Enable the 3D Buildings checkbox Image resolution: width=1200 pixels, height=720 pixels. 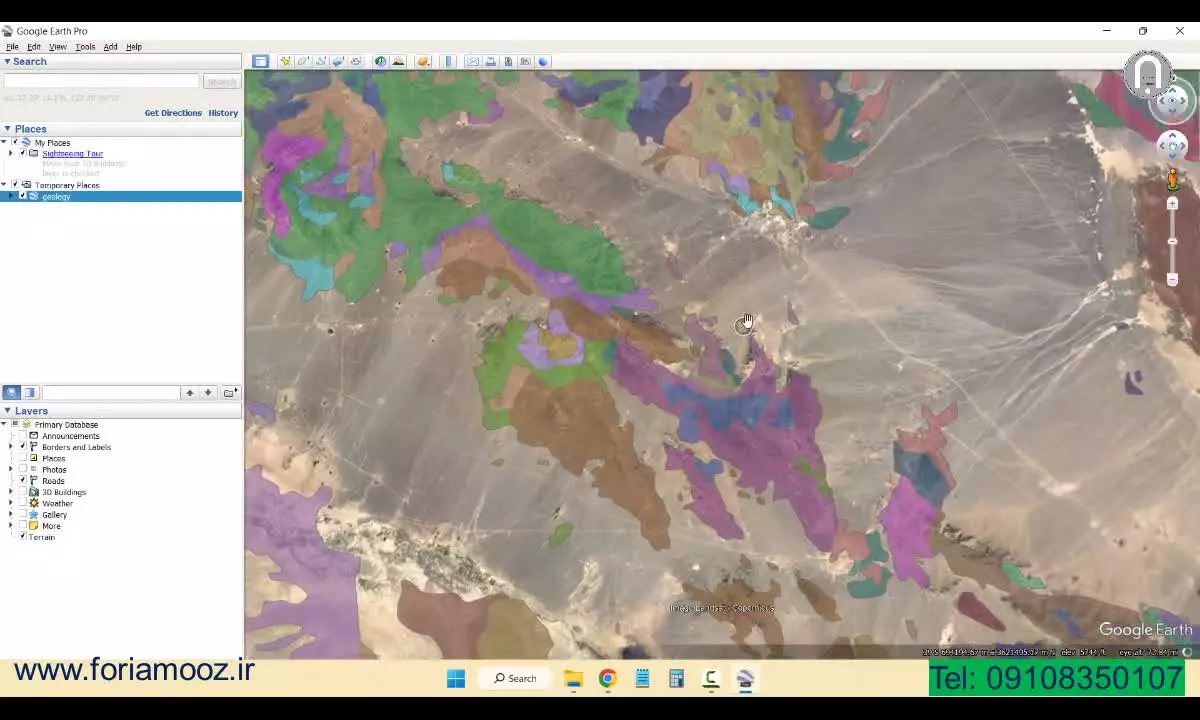[23, 492]
